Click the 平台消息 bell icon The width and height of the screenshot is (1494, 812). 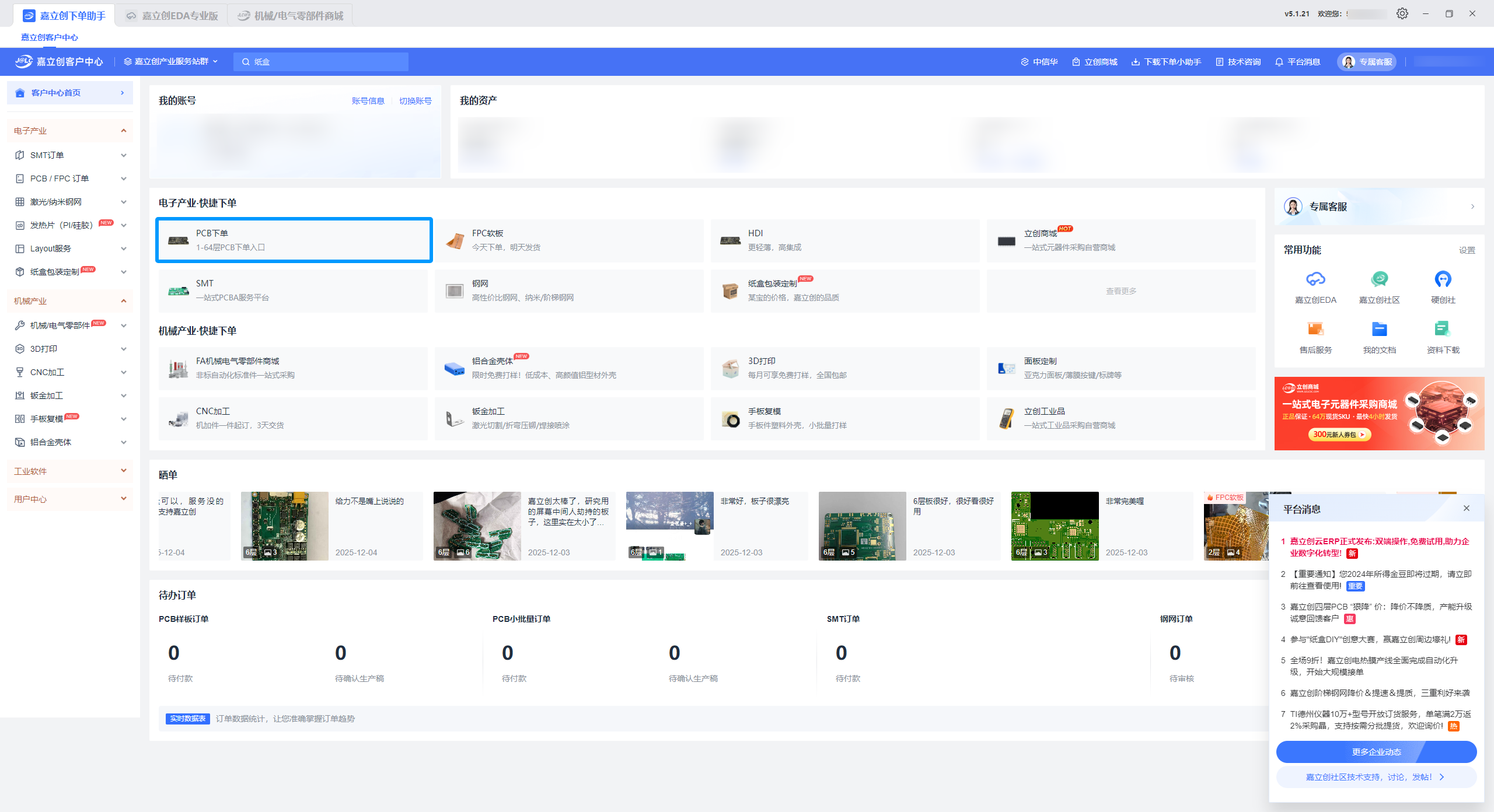(x=1279, y=62)
